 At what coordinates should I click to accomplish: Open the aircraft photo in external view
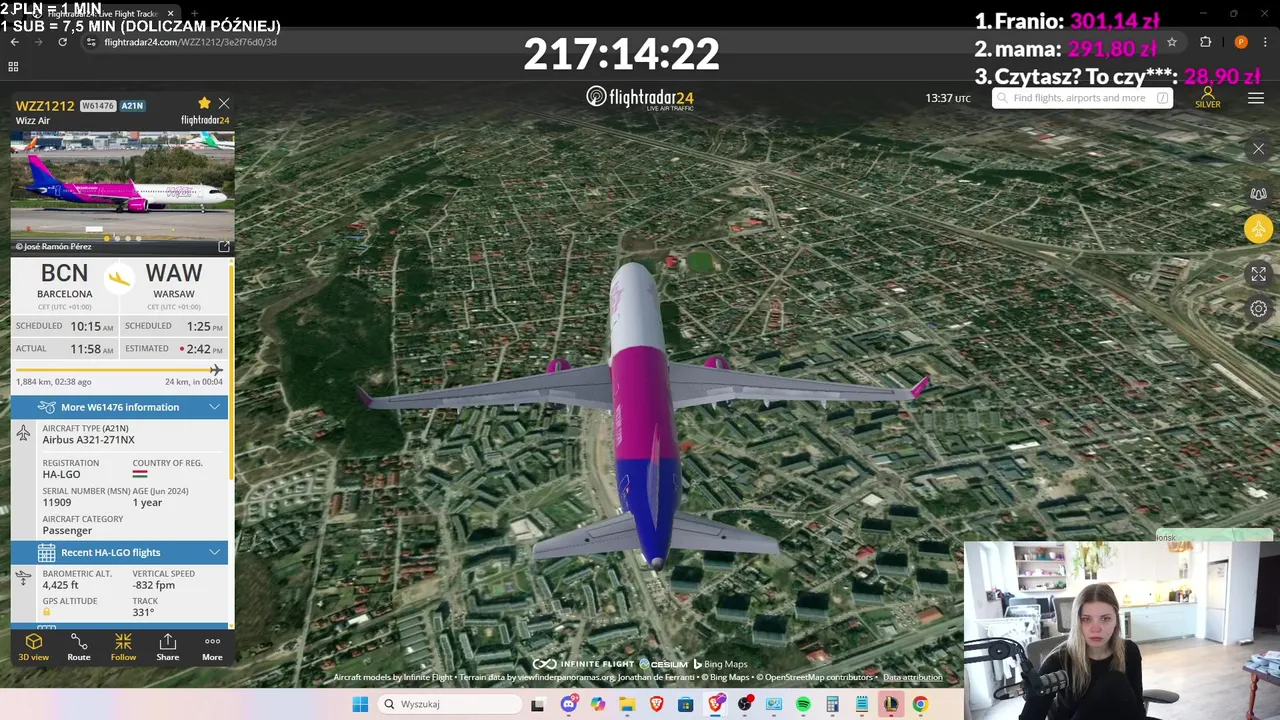click(224, 246)
